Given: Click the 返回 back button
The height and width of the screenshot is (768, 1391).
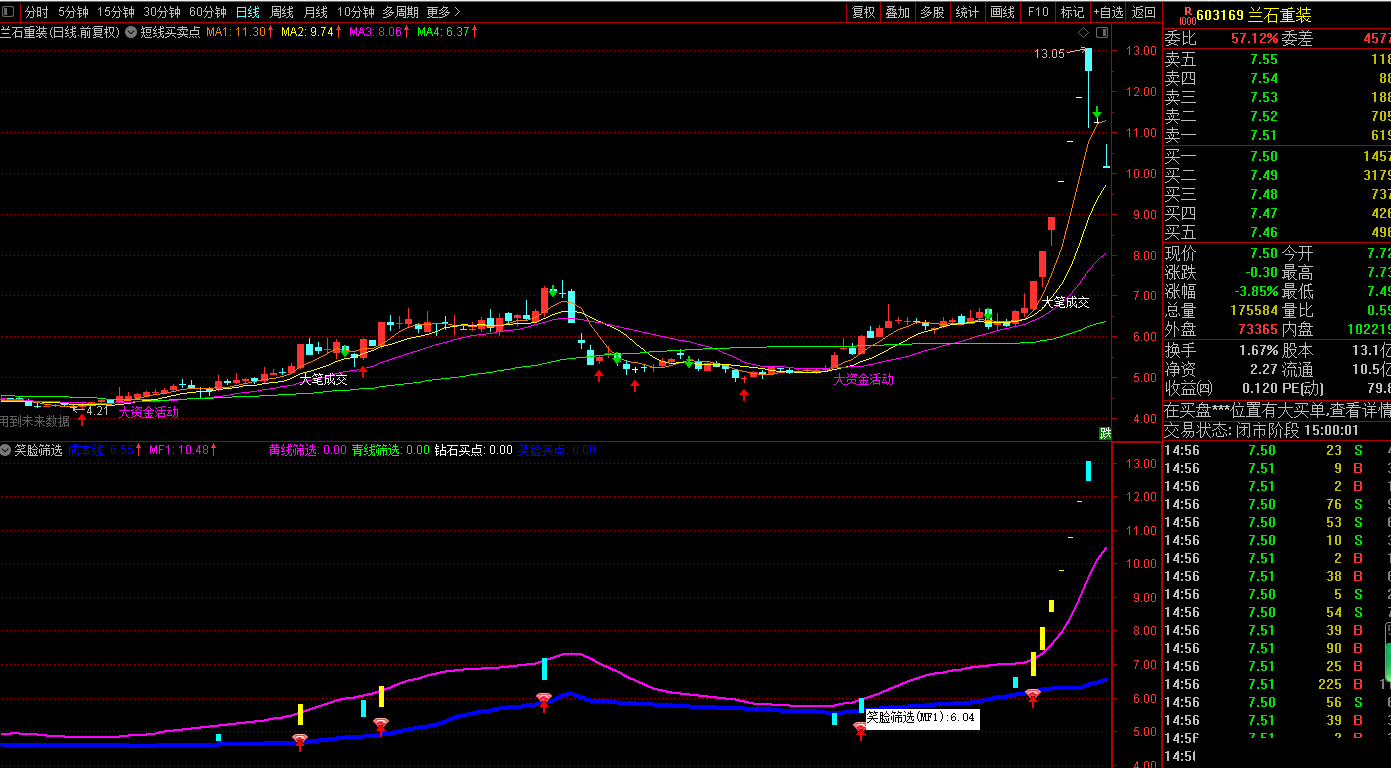Looking at the screenshot, I should click(1144, 12).
